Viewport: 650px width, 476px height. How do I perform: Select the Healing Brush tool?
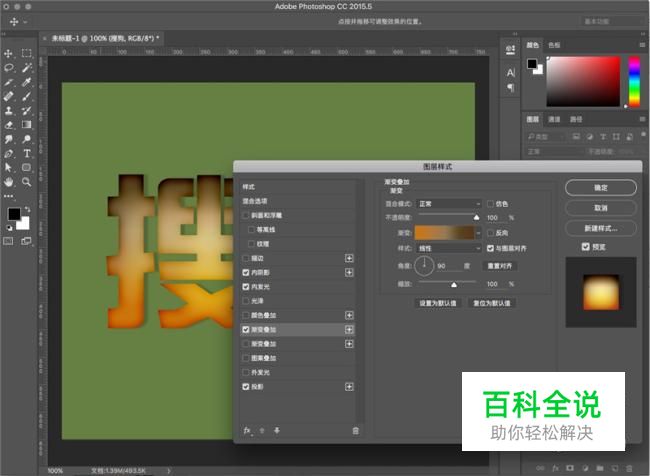(8, 97)
